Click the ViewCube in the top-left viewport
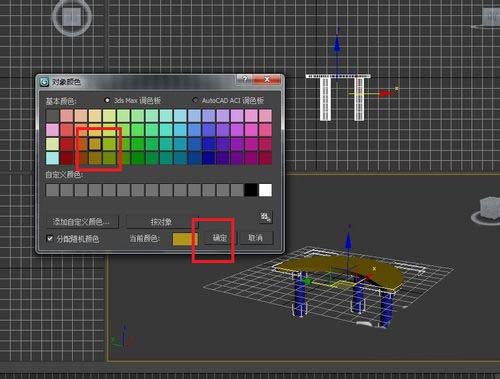500x379 pixels. 72,16
